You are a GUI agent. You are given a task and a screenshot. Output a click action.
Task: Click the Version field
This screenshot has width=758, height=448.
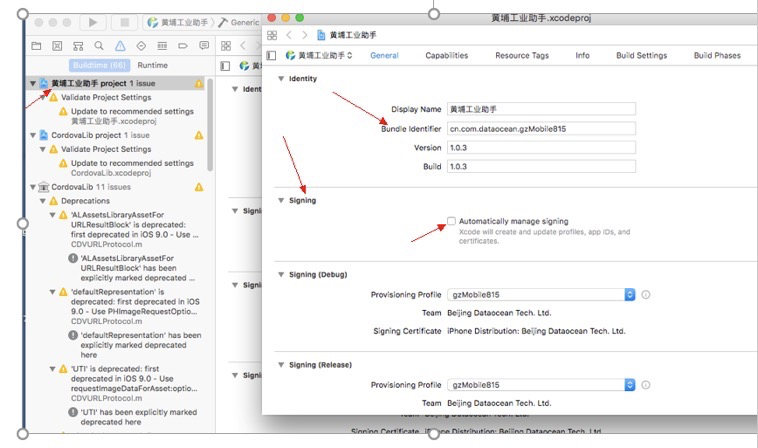point(541,147)
